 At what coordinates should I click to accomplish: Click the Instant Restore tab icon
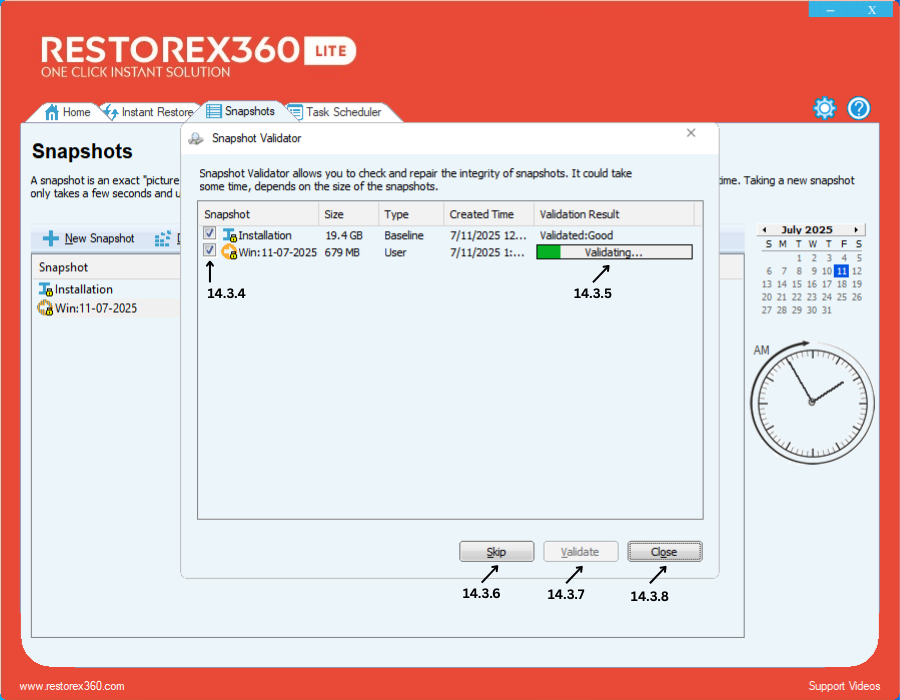(x=110, y=112)
